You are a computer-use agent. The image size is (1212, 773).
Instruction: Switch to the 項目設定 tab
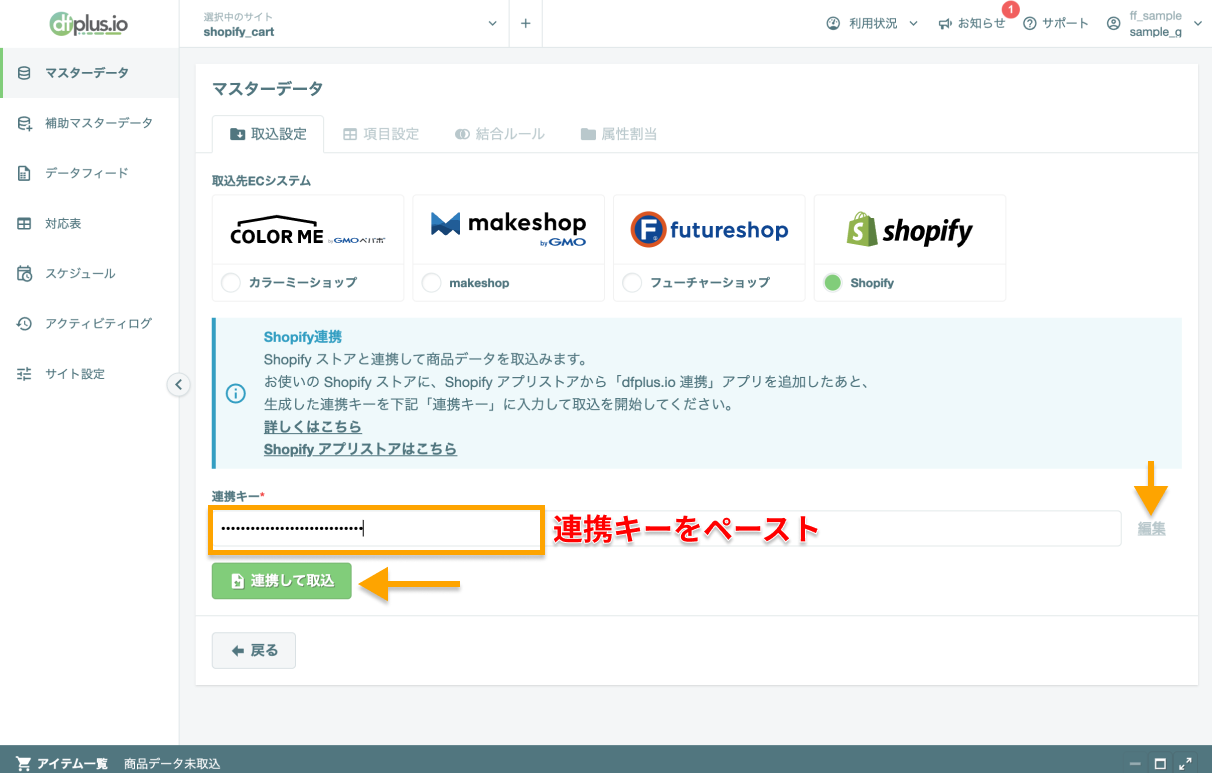(381, 134)
